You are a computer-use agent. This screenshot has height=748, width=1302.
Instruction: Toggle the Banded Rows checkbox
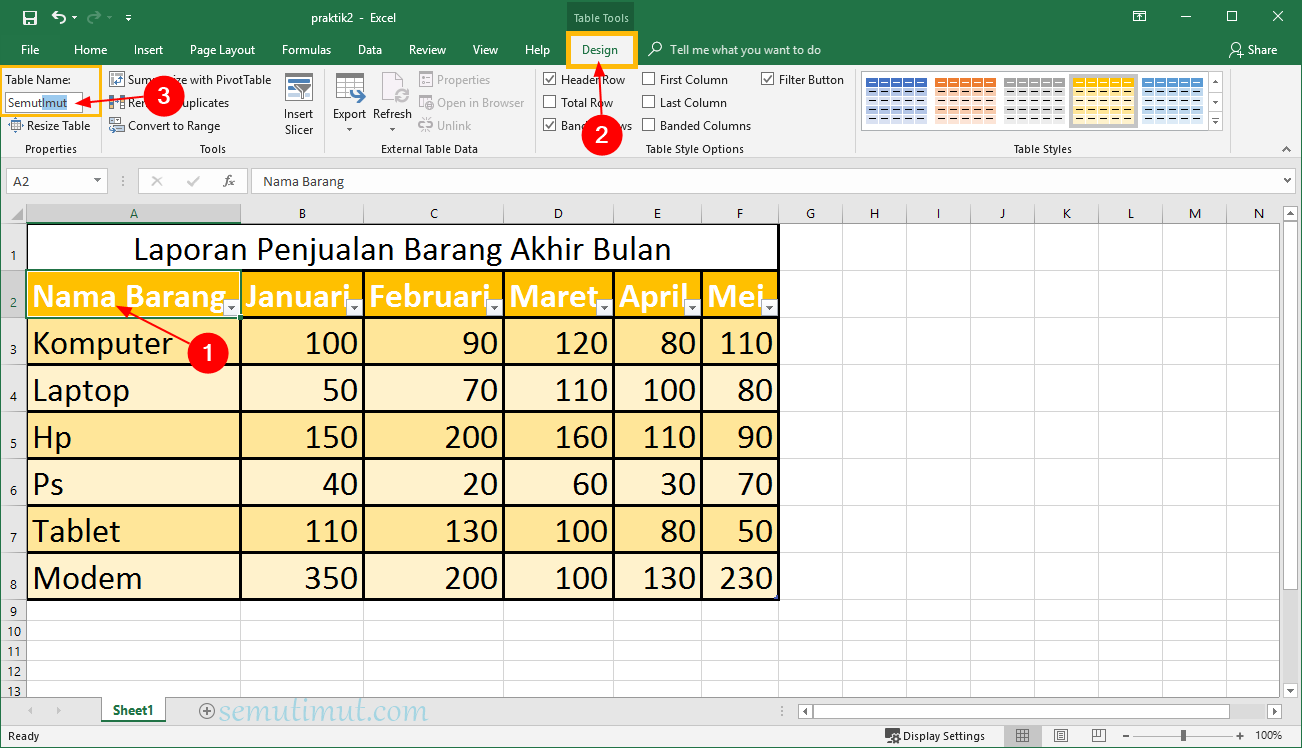click(x=550, y=125)
